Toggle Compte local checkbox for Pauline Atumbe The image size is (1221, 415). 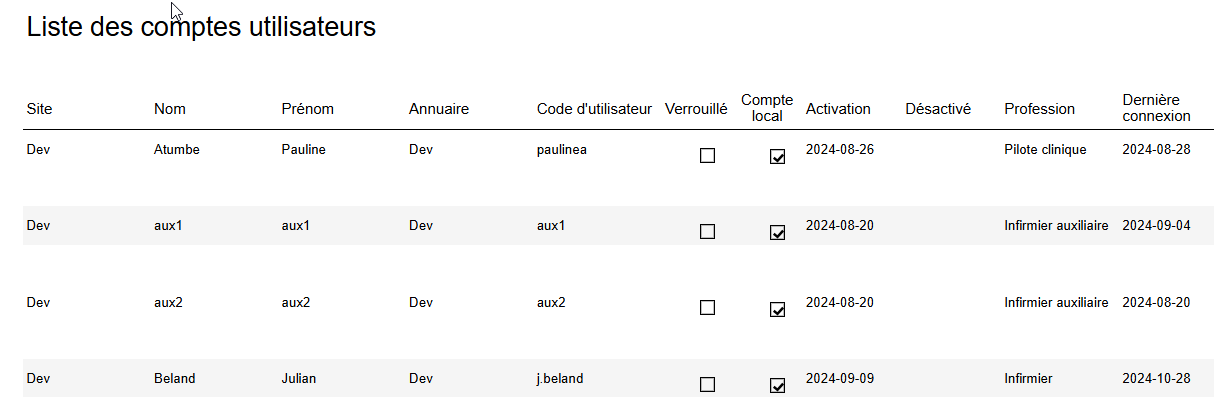(777, 156)
